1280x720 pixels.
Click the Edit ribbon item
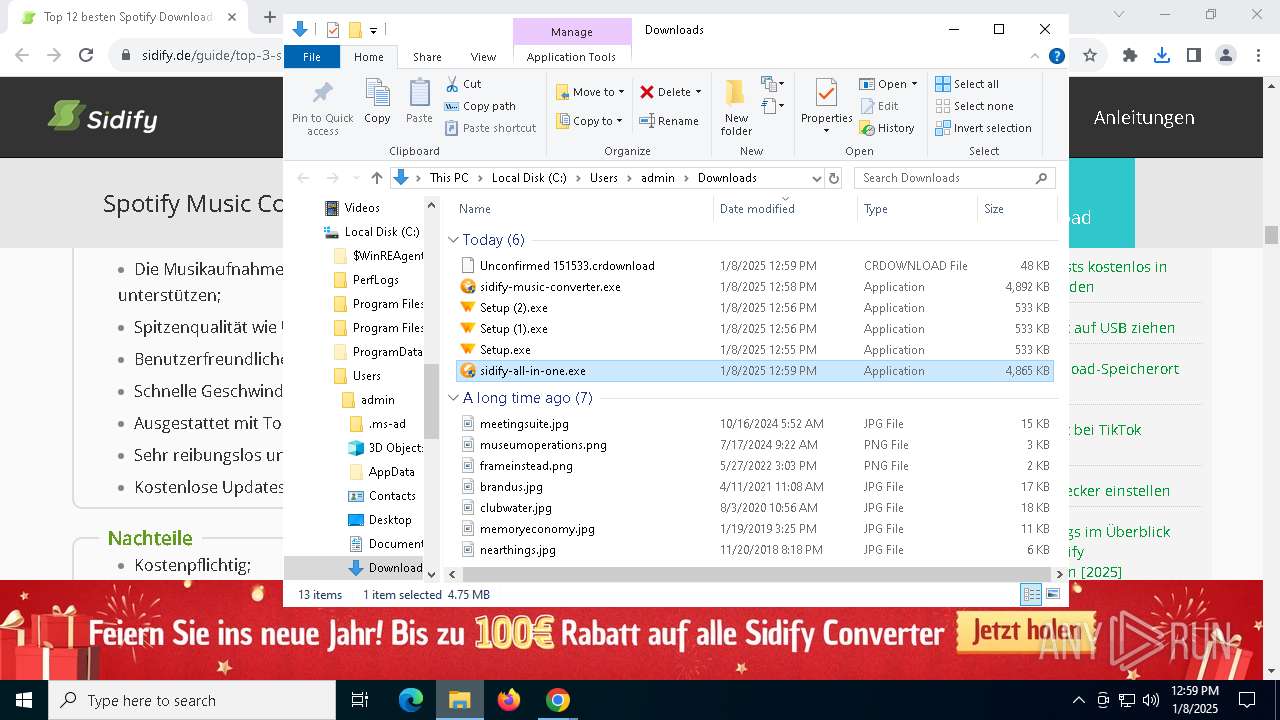coord(878,106)
